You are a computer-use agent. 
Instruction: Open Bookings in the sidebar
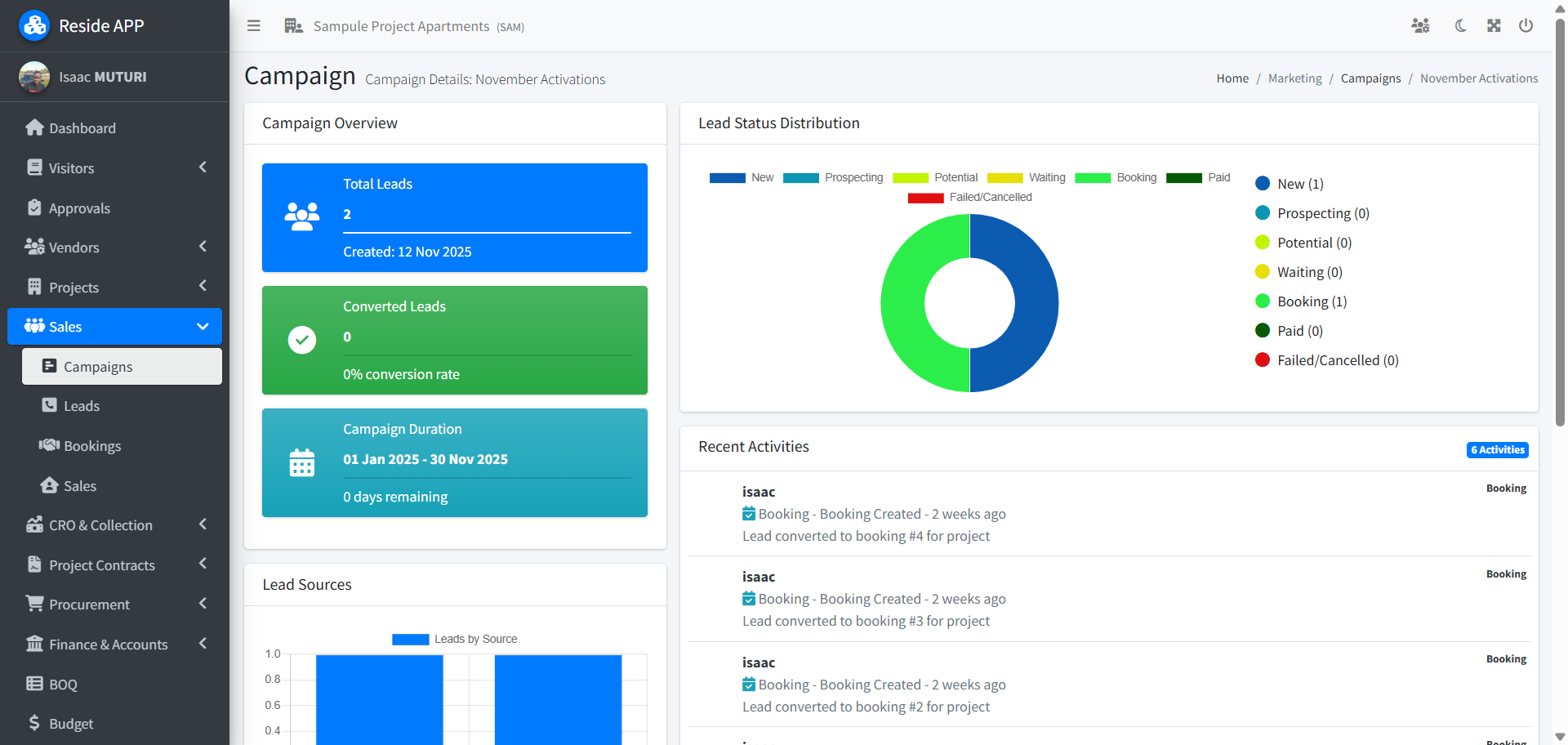click(x=91, y=446)
